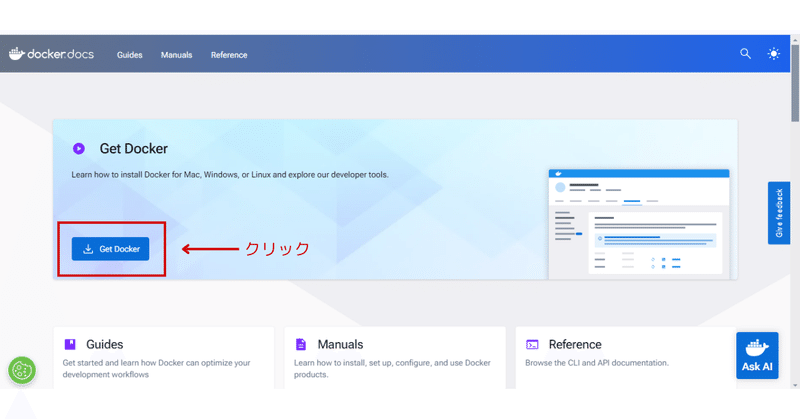The width and height of the screenshot is (800, 419).
Task: Click the scrollbar down arrow
Action: pos(795,385)
